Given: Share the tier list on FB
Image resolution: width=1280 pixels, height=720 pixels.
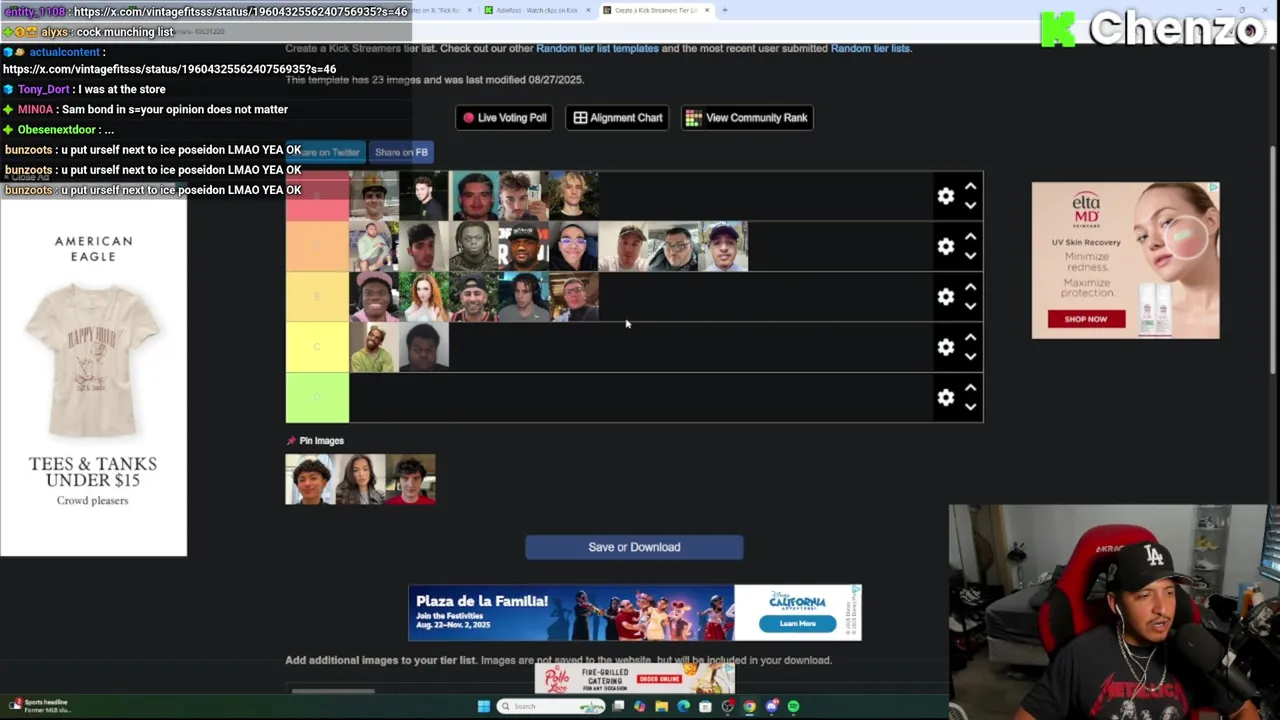Looking at the screenshot, I should click(401, 152).
